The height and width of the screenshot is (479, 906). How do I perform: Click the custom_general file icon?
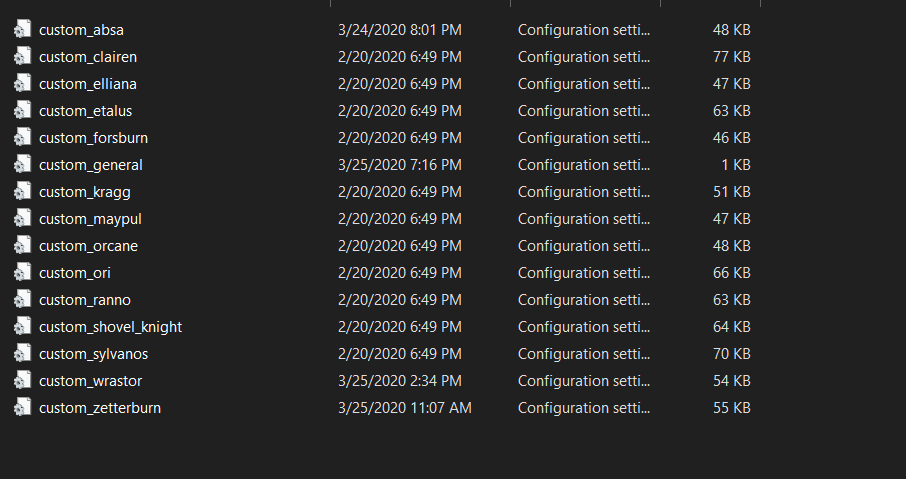(22, 165)
